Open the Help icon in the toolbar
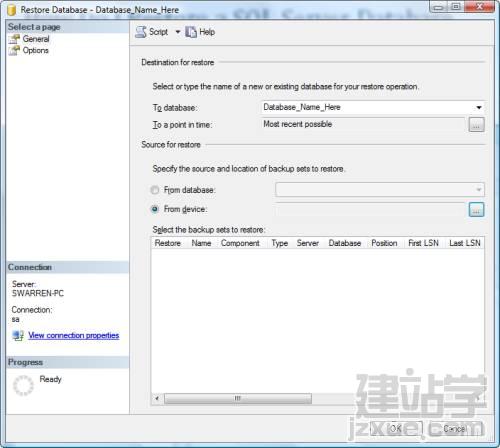Screen dimensions: 500x448 [191, 32]
